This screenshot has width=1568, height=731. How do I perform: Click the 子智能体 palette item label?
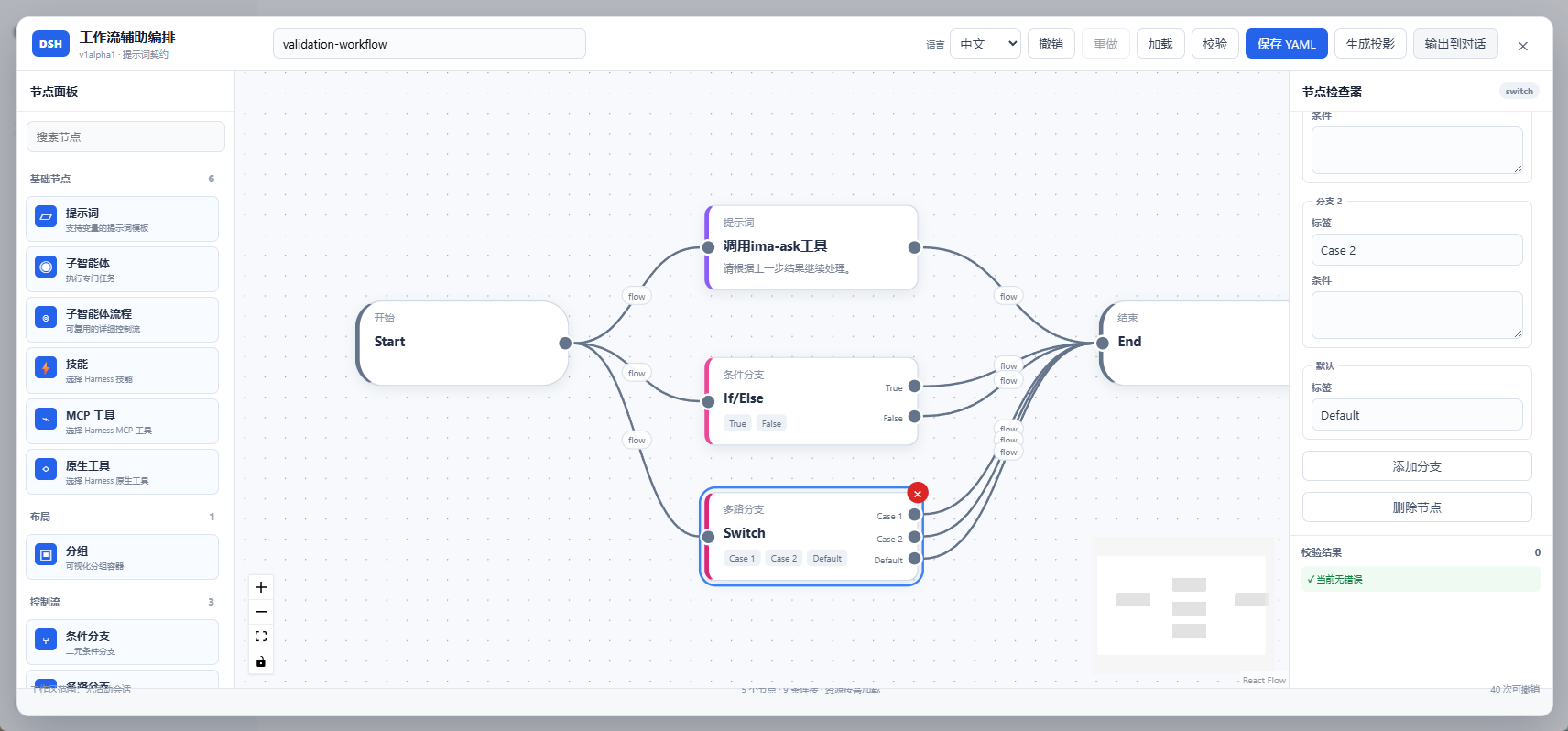(88, 264)
